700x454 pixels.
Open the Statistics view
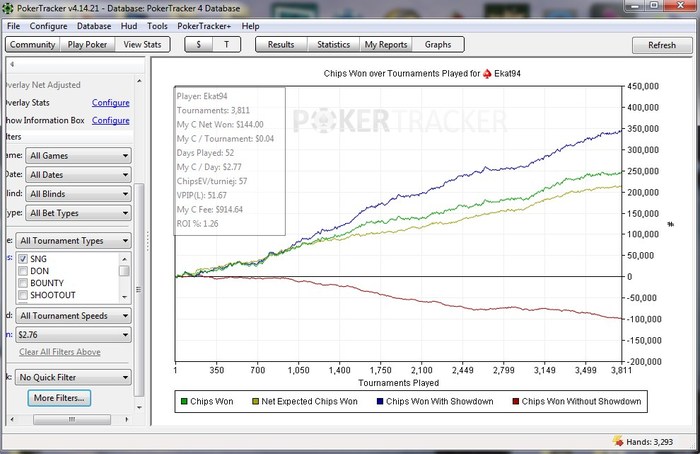333,45
